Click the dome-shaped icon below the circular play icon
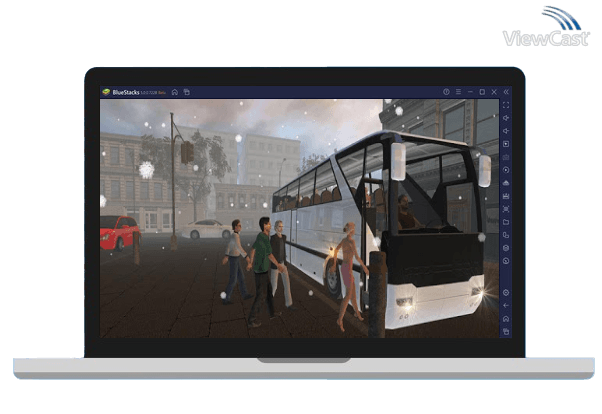Screen dimensions: 602x414 click(506, 183)
